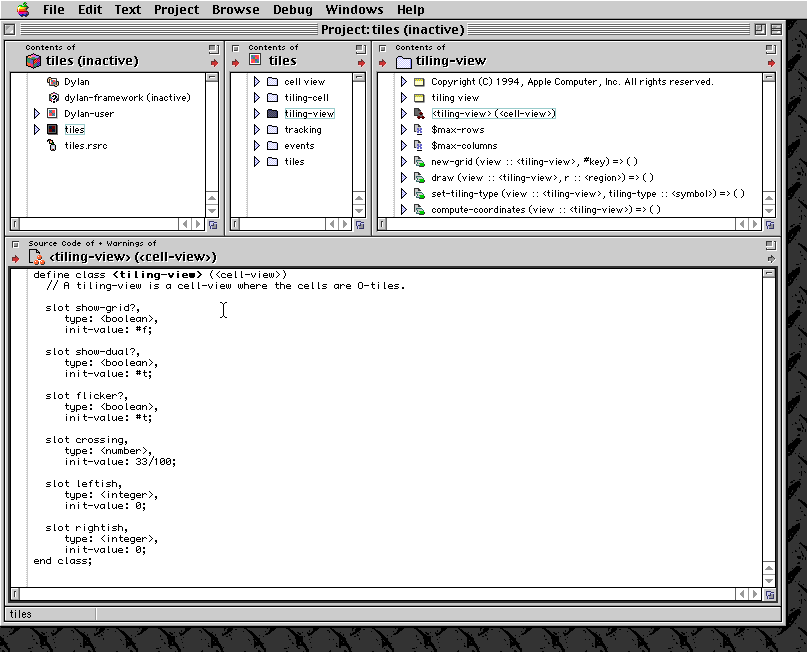Image resolution: width=807 pixels, height=652 pixels.
Task: Select the $max-columns row
Action: pyautogui.click(x=464, y=145)
